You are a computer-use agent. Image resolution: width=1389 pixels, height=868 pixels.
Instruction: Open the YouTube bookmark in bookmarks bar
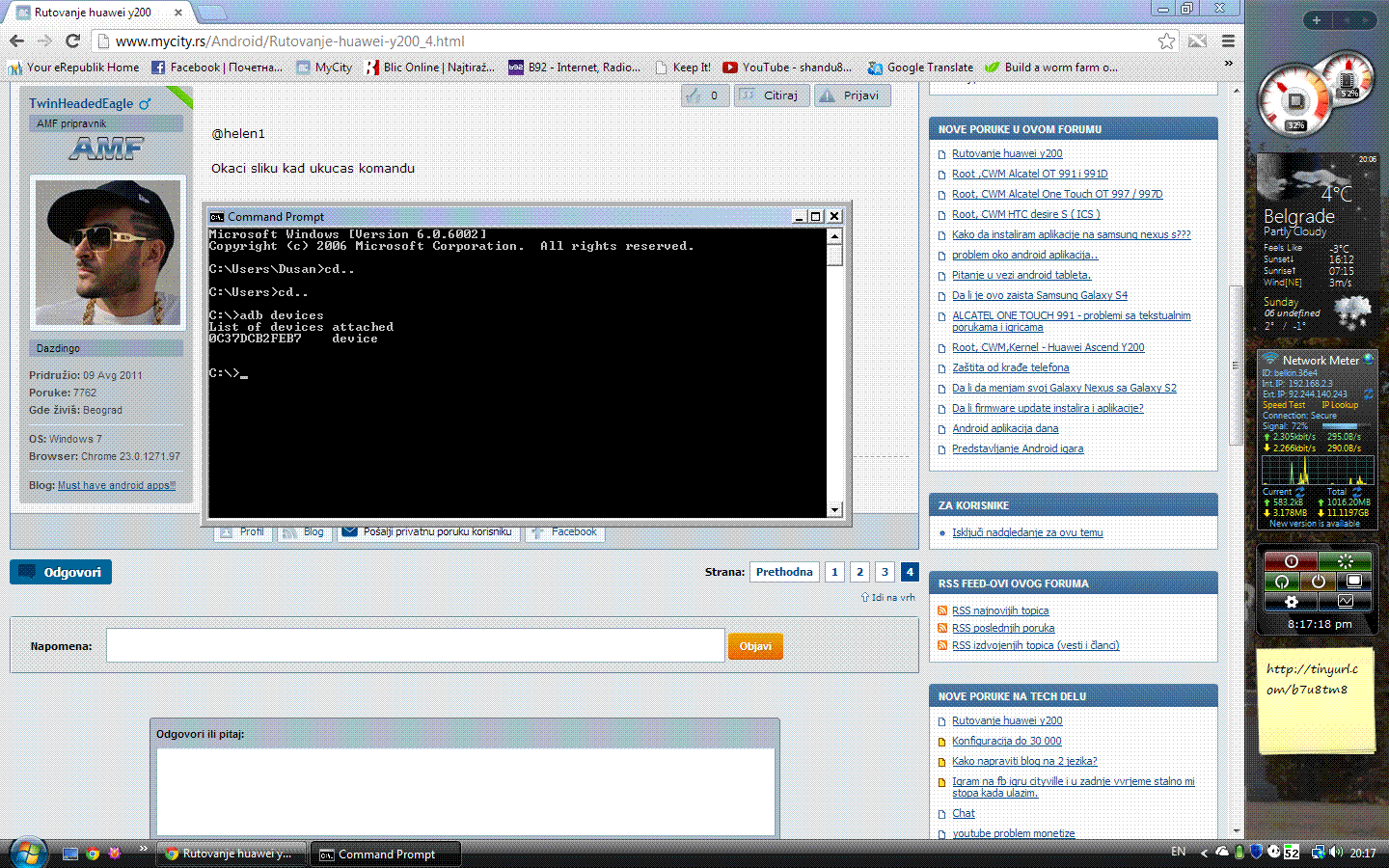[x=786, y=68]
